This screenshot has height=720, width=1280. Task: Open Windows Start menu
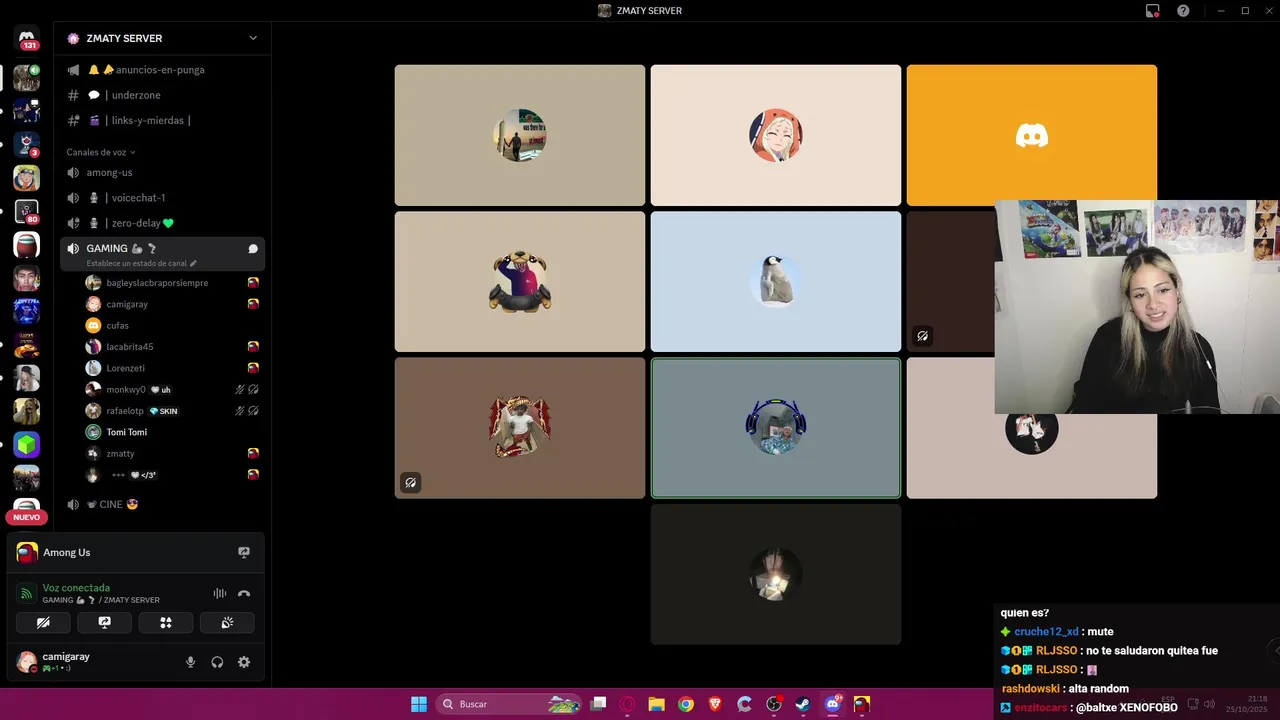coord(419,704)
